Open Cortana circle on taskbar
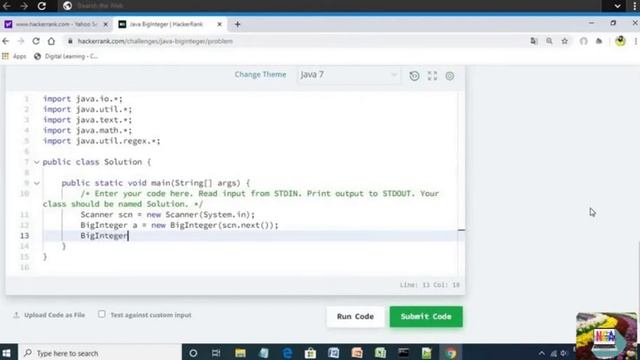The height and width of the screenshot is (360, 640). tap(193, 353)
